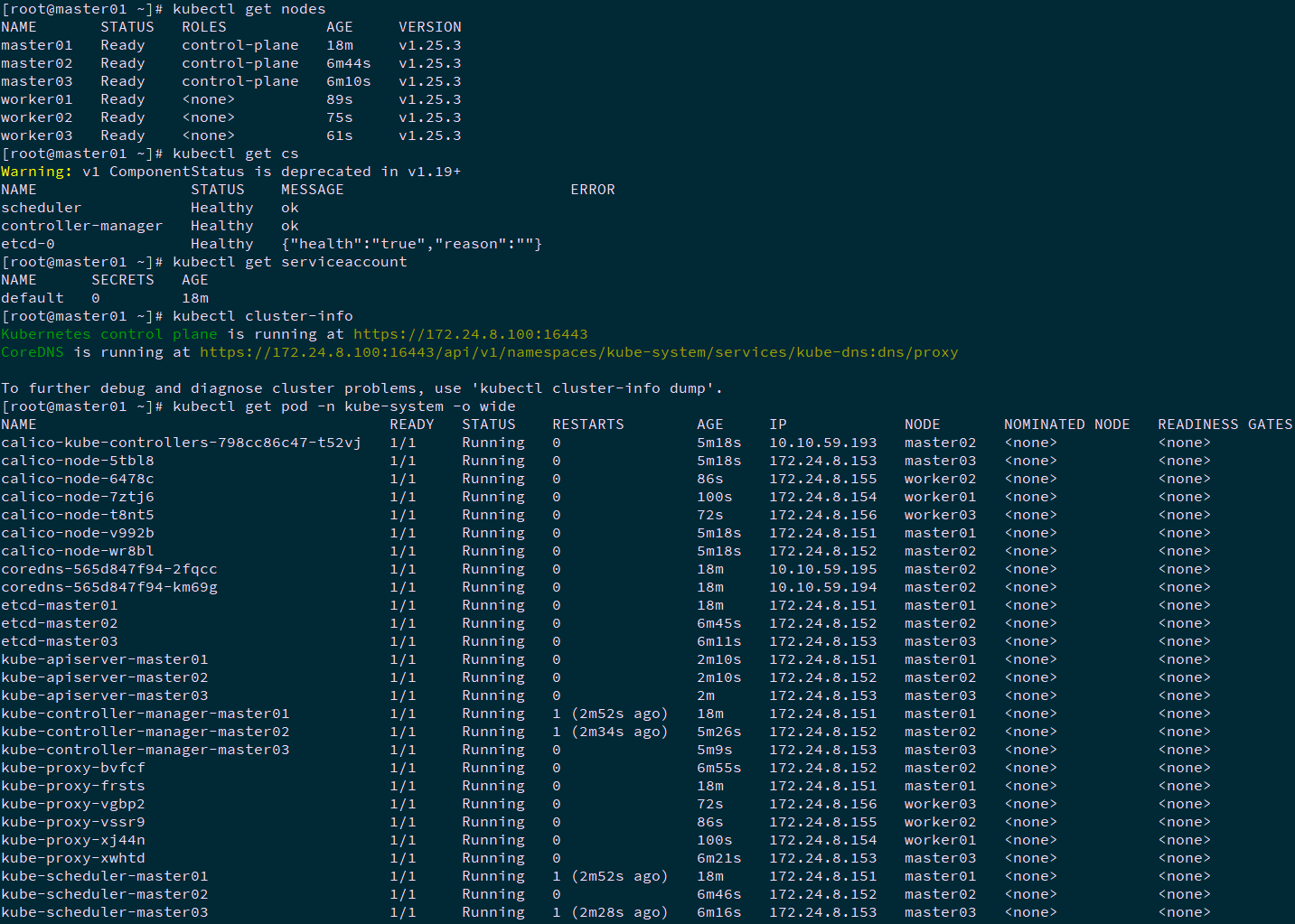
Task: Click the yellow Warning: text
Action: pos(36,172)
